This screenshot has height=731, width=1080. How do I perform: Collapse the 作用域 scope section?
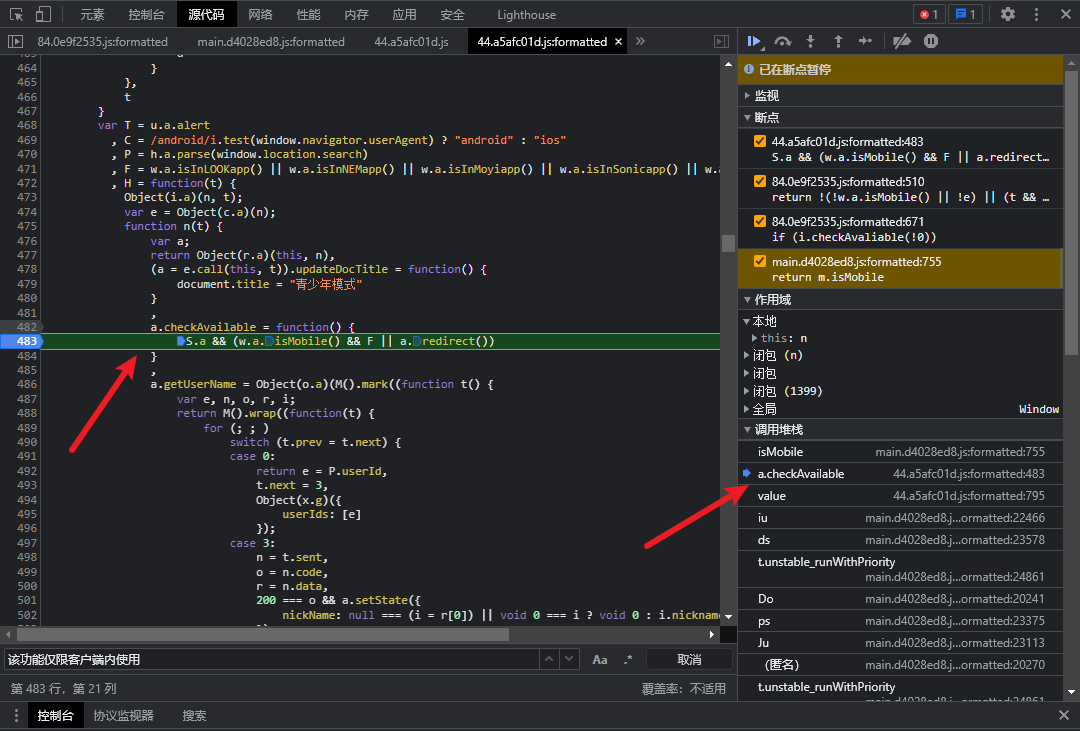click(x=900, y=300)
